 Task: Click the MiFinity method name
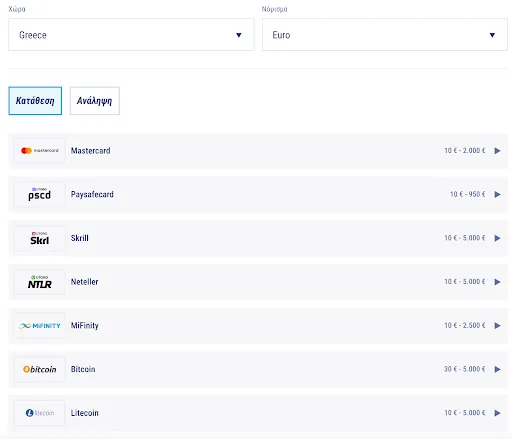tap(85, 326)
